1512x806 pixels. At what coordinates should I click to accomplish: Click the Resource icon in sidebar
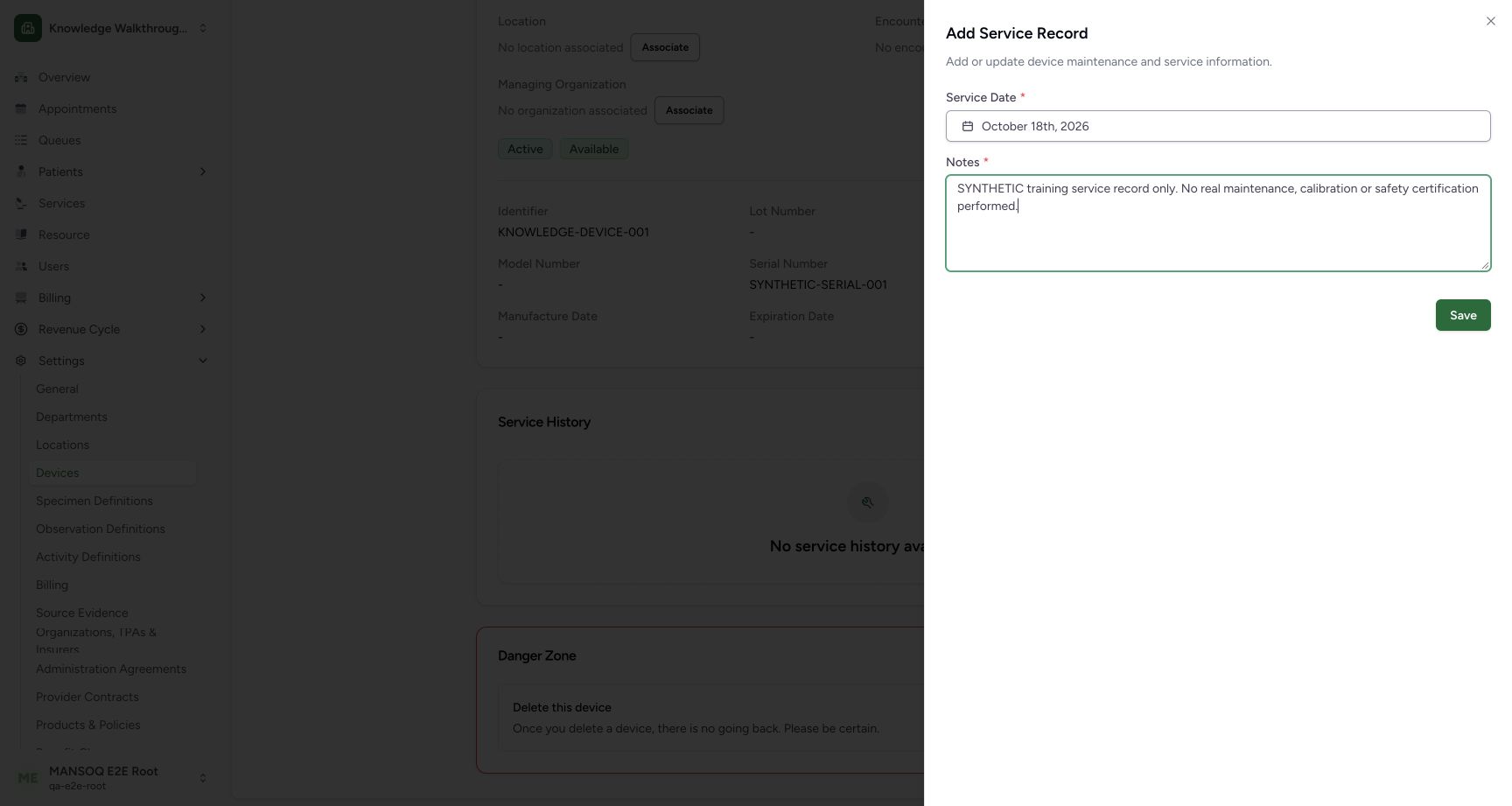[21, 235]
